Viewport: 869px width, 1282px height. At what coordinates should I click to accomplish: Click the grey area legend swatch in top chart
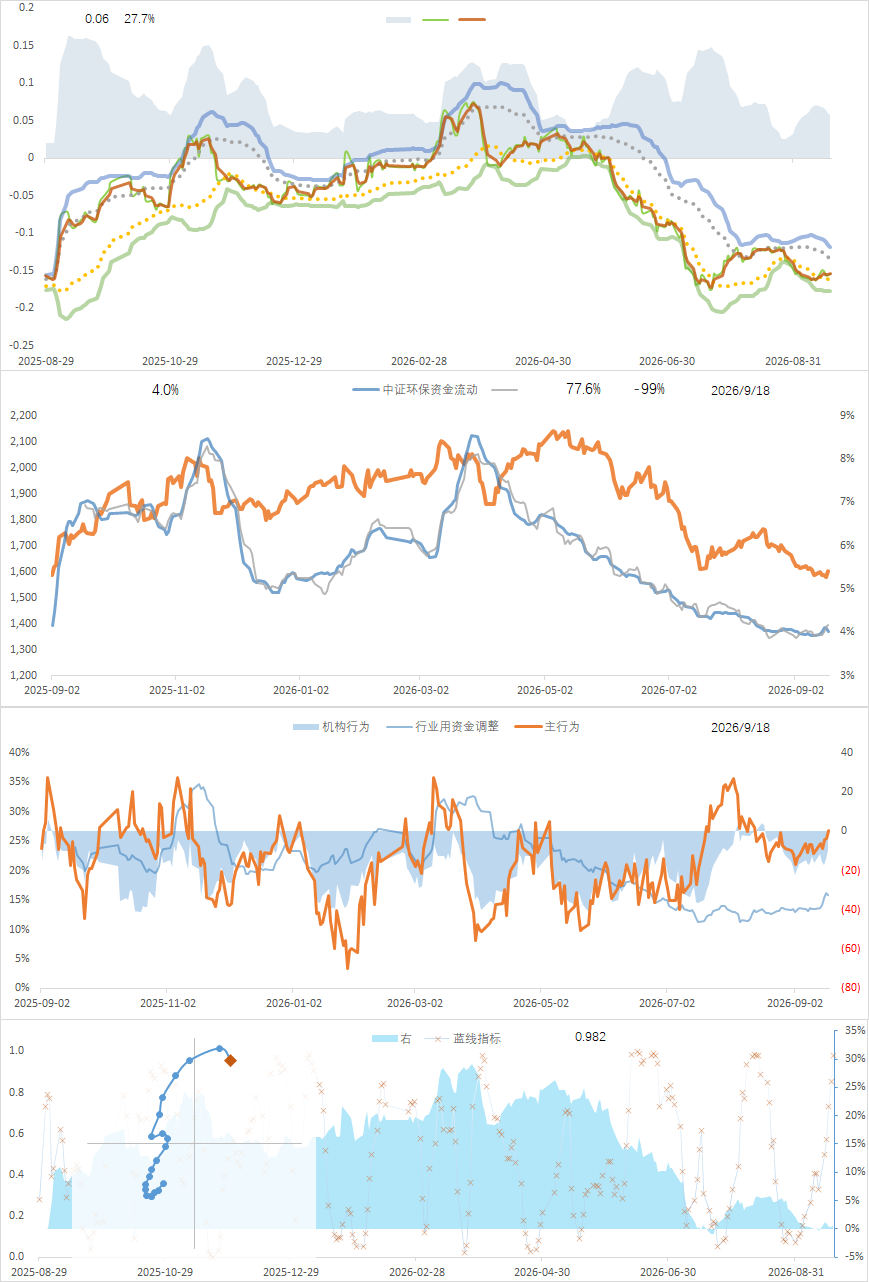coord(399,19)
